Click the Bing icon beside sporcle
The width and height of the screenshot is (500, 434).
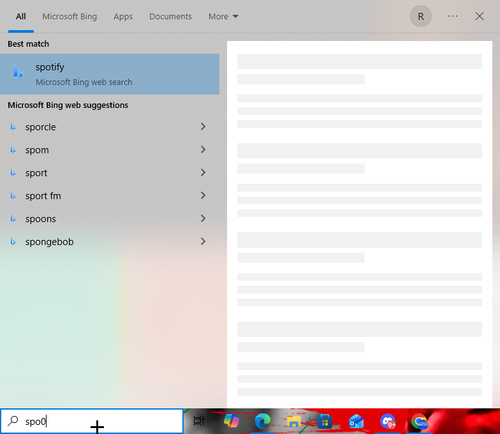click(13, 127)
